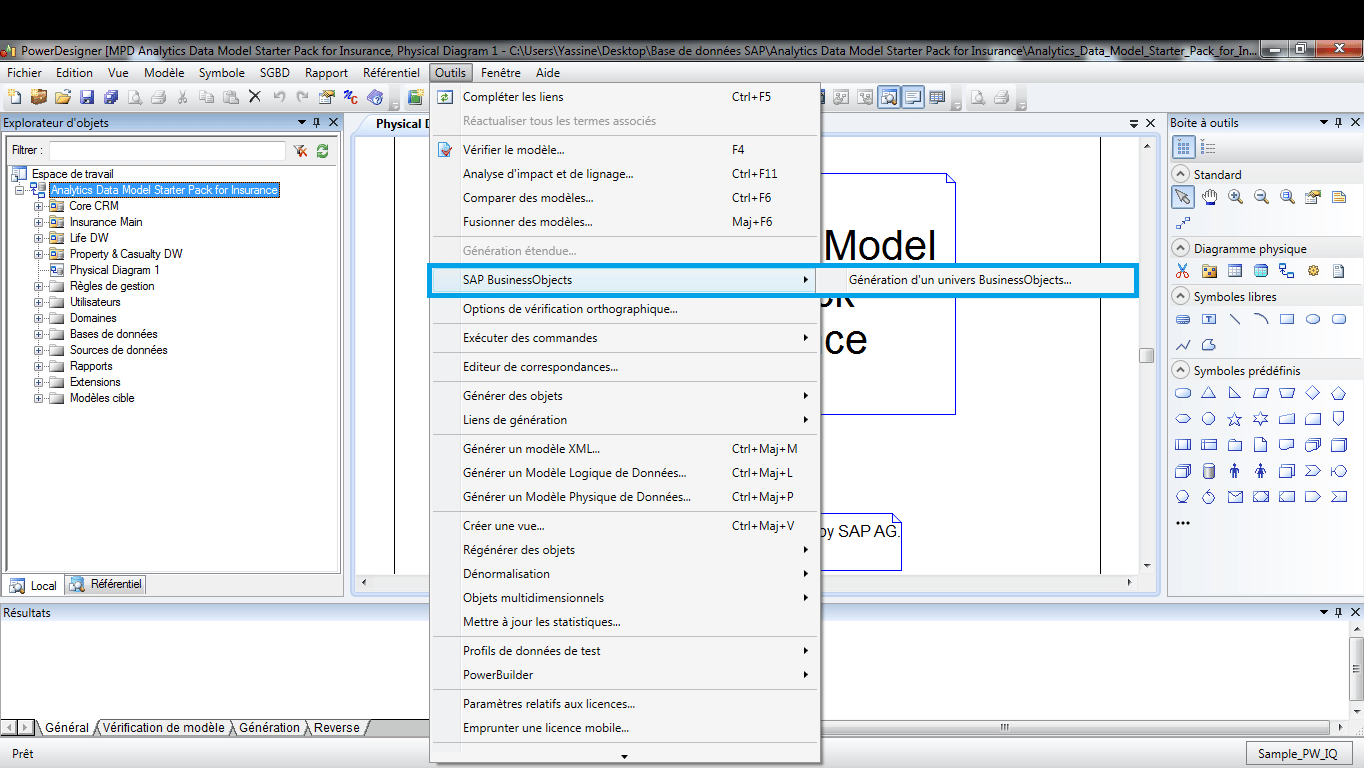The height and width of the screenshot is (768, 1364).
Task: Click the Sample_PW_IQ status bar button
Action: click(x=1299, y=754)
